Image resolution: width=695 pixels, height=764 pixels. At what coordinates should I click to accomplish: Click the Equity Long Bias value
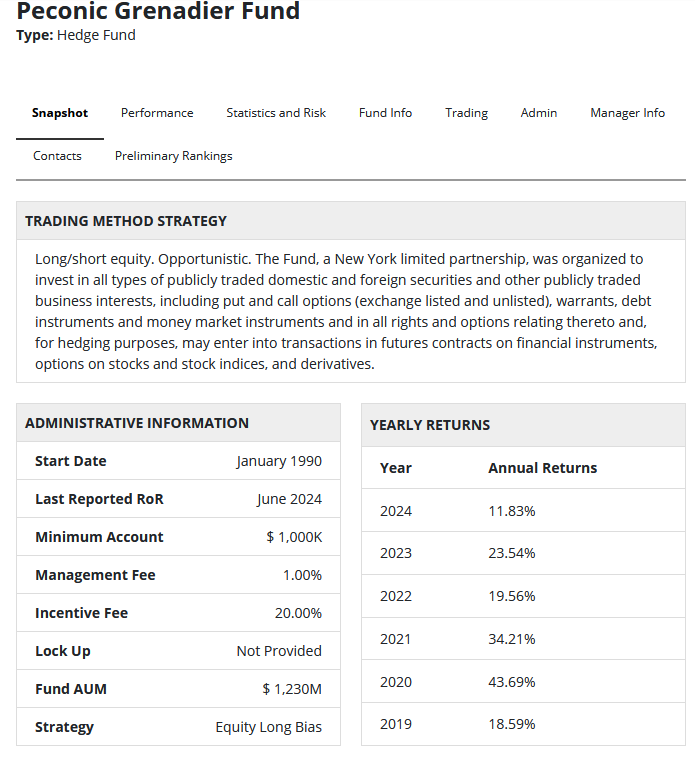tap(269, 727)
